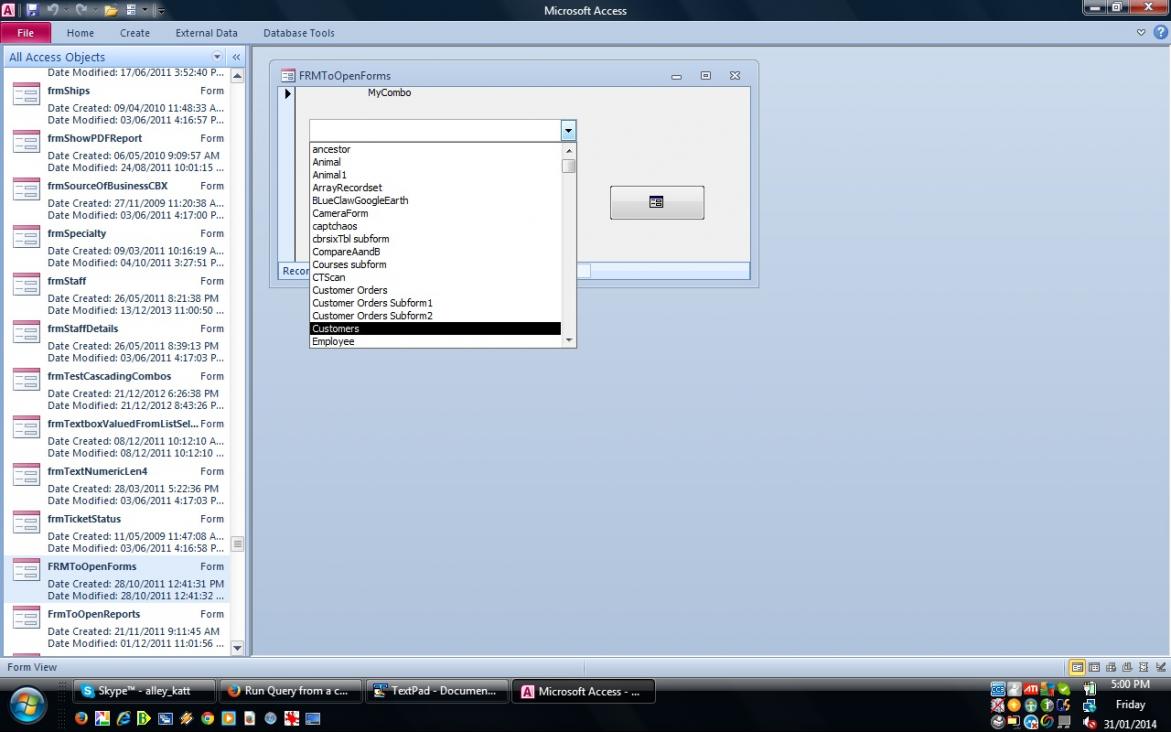Open the Customize Quick Access Toolbar arrow
The width and height of the screenshot is (1171, 732).
pyautogui.click(x=161, y=10)
